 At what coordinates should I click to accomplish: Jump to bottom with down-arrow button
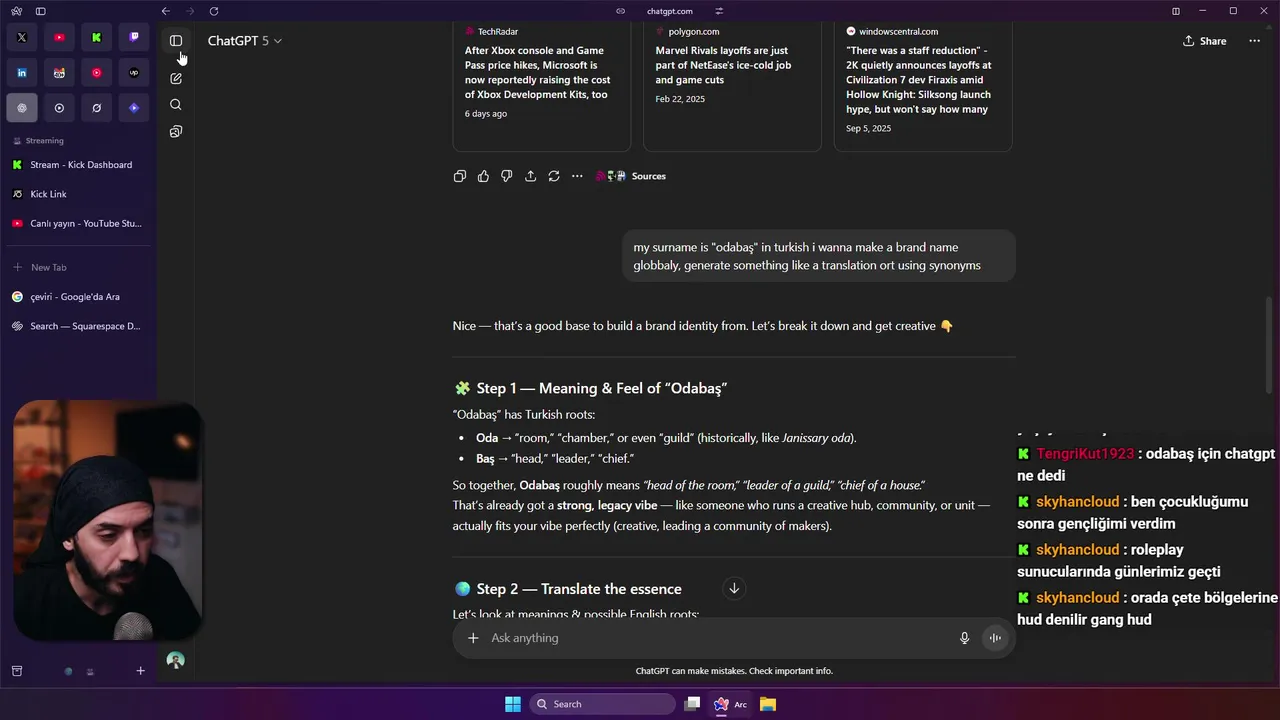click(734, 588)
